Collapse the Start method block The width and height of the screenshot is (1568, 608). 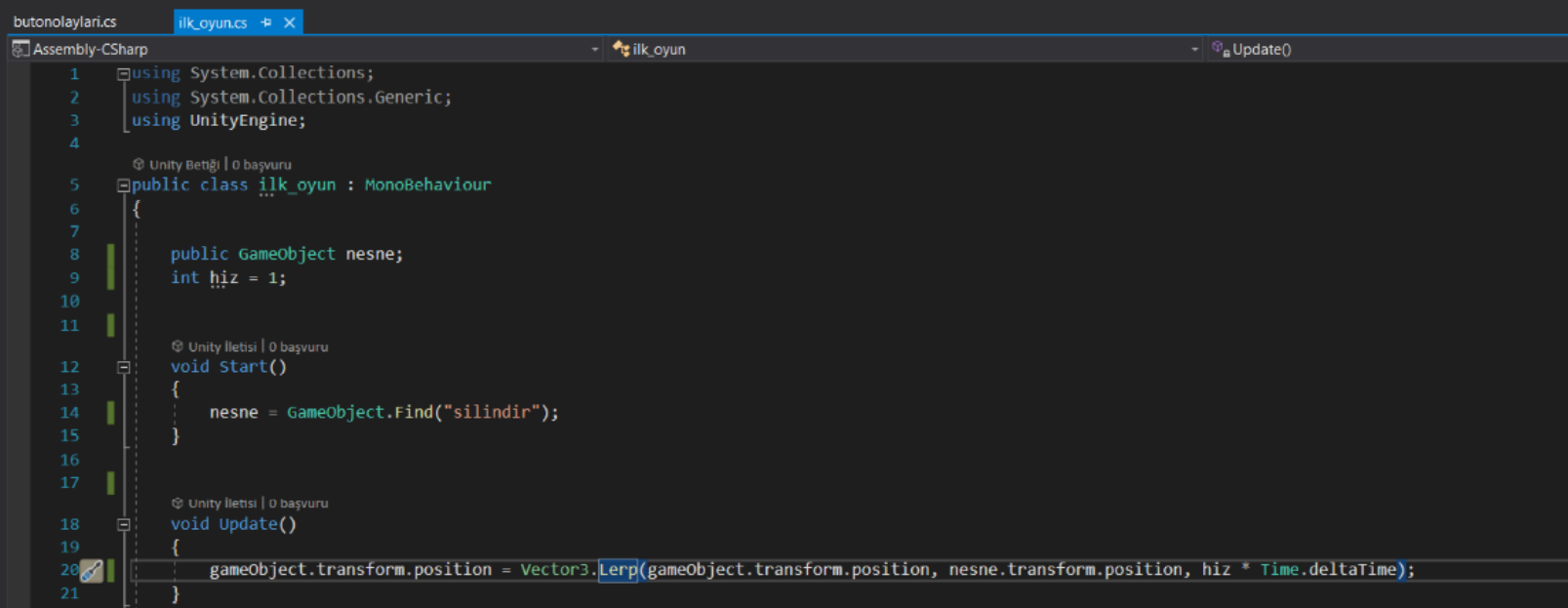point(124,368)
